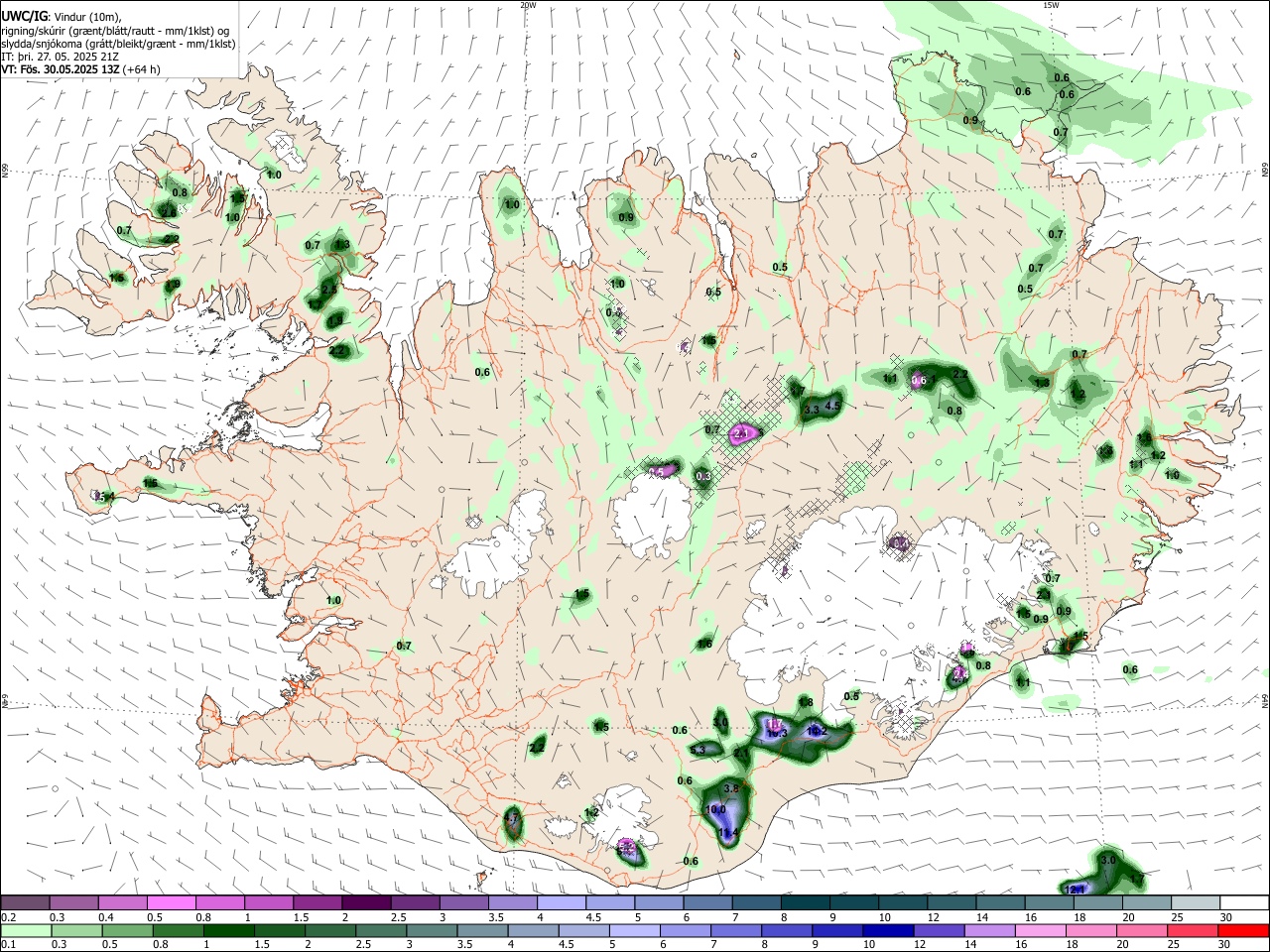
Task: Select the 3.3 value in central green rain cell
Action: tap(811, 410)
